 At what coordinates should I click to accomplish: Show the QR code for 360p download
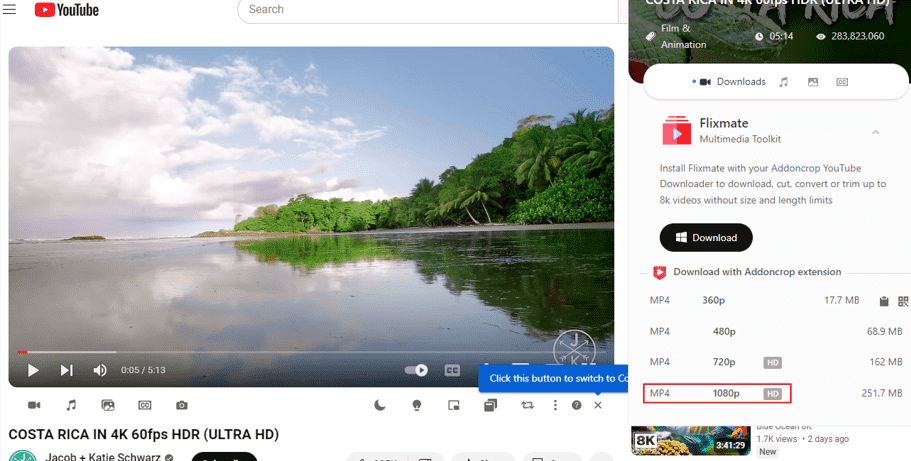(x=902, y=301)
